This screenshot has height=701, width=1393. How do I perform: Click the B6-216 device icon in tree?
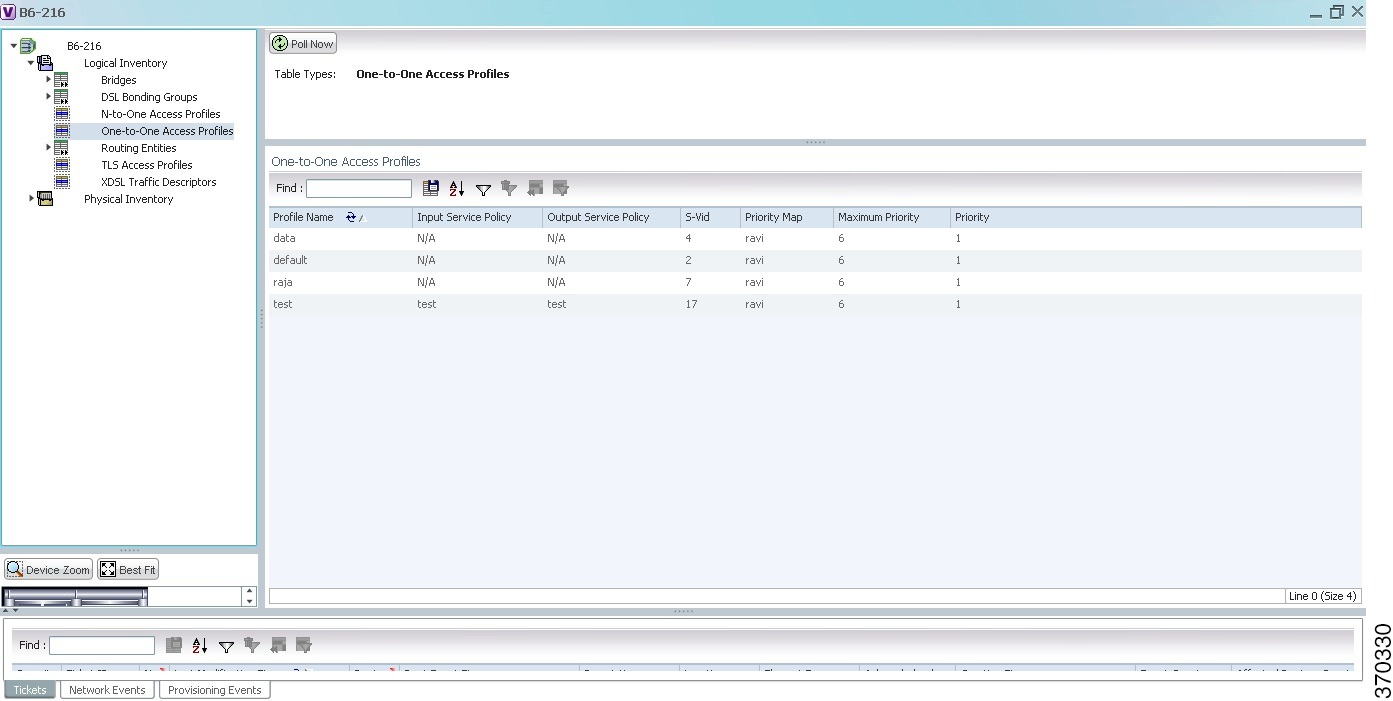(x=28, y=46)
